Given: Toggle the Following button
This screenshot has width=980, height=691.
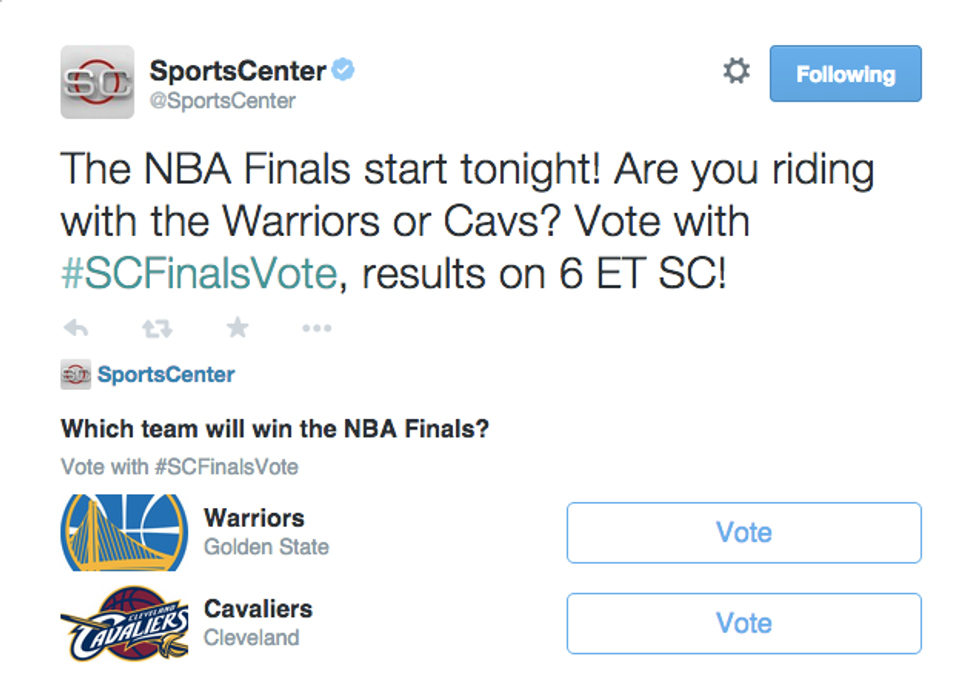Looking at the screenshot, I should [x=845, y=74].
